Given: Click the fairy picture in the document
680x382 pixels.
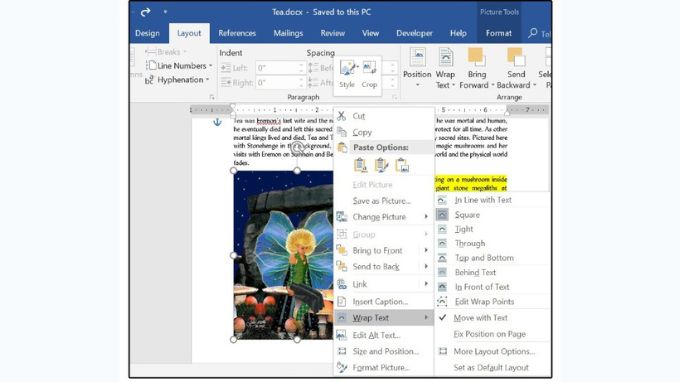Looking at the screenshot, I should (284, 255).
